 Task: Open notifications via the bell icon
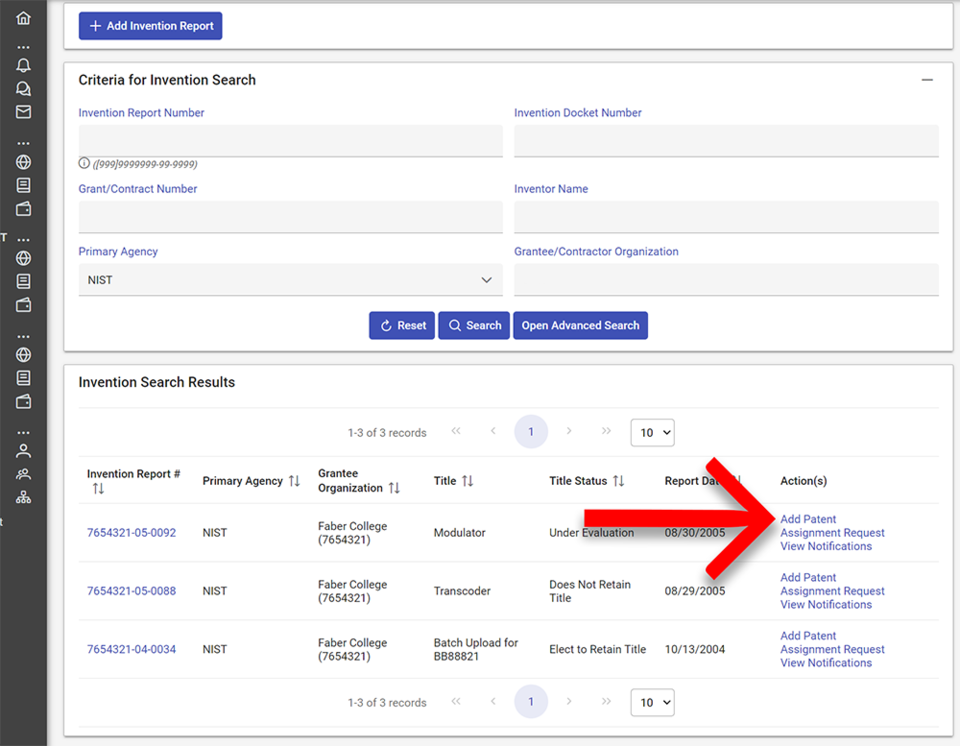[23, 65]
